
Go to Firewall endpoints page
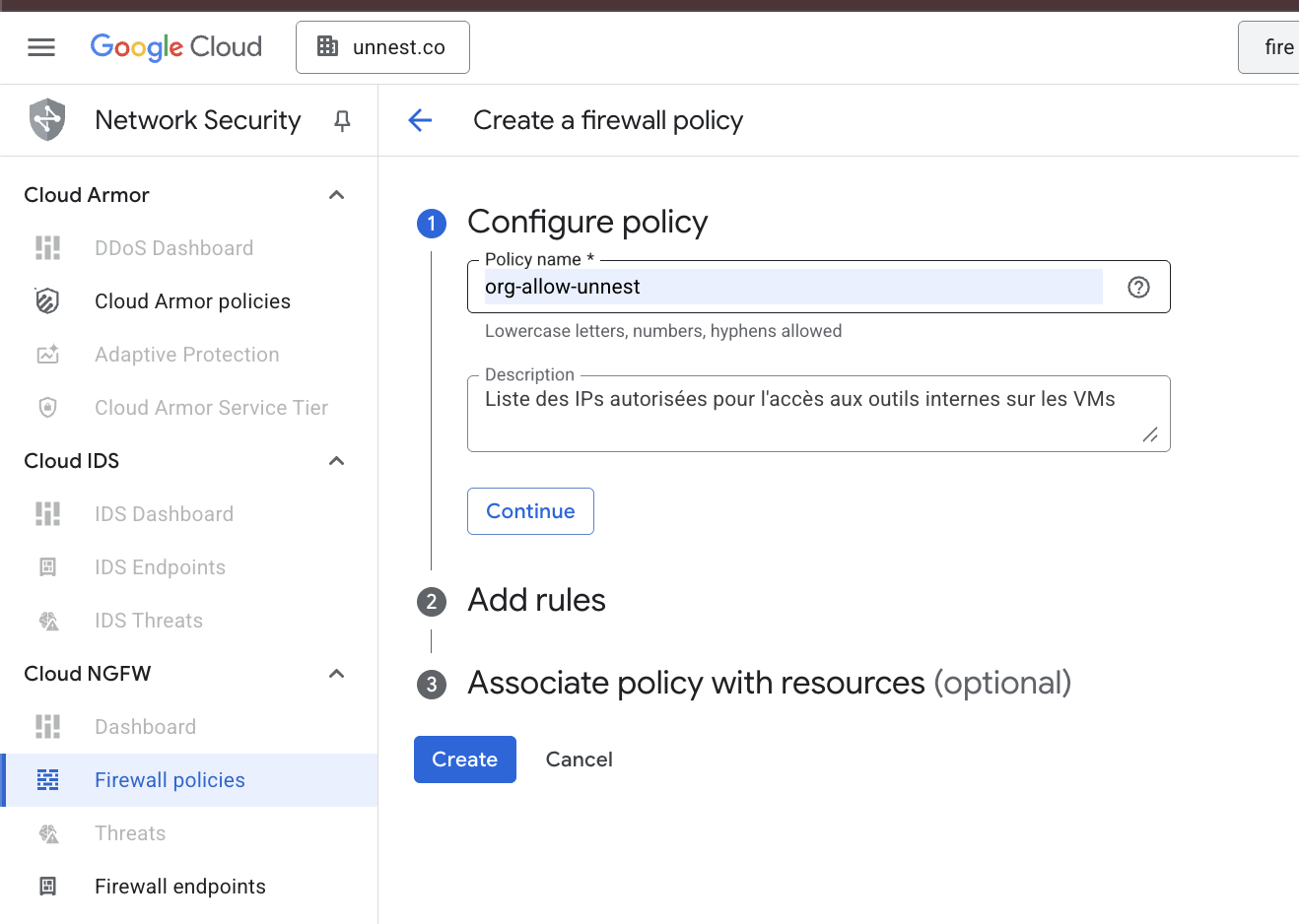click(x=180, y=887)
